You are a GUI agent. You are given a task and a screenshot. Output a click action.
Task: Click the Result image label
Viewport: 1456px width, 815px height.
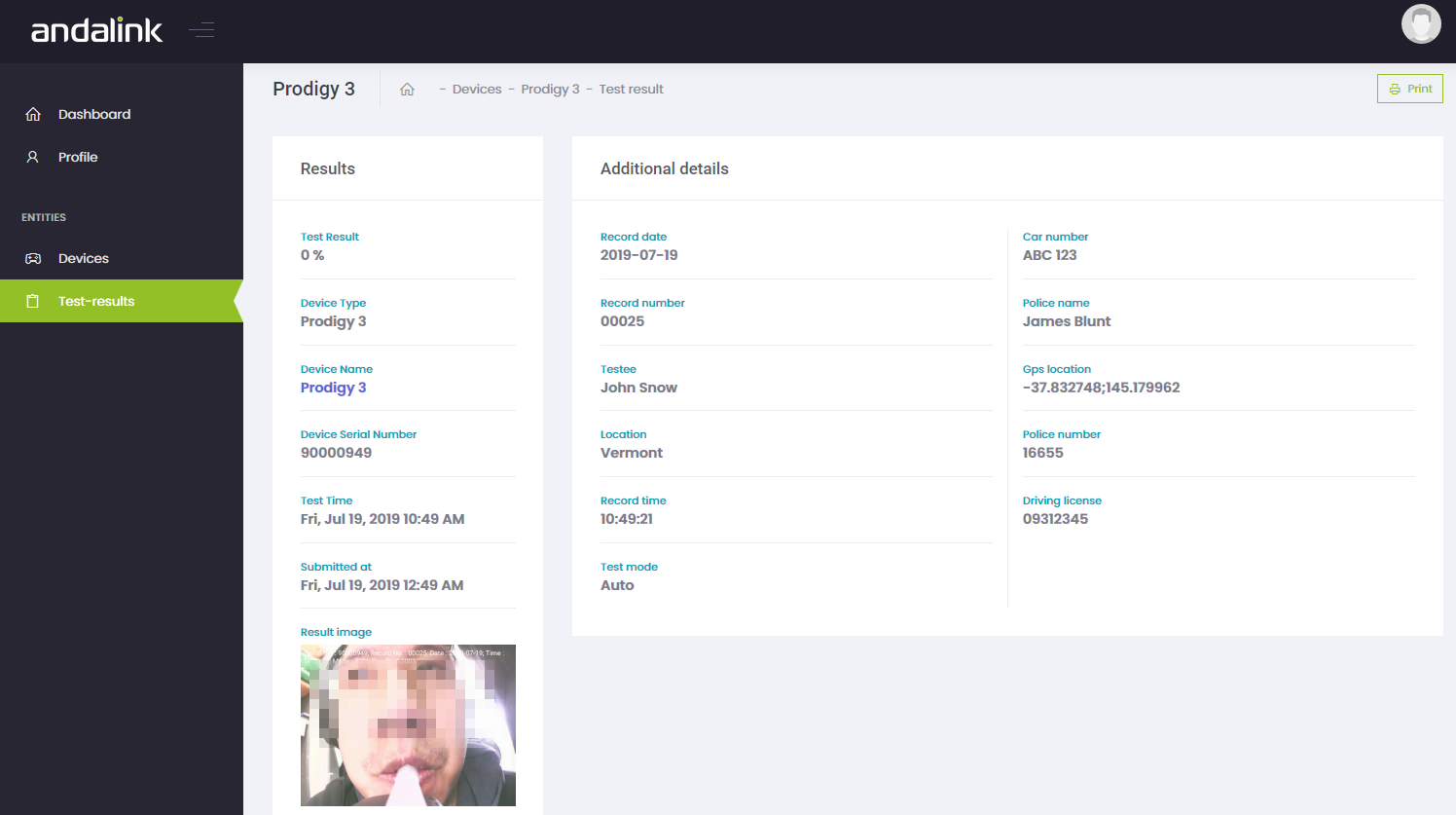(336, 632)
